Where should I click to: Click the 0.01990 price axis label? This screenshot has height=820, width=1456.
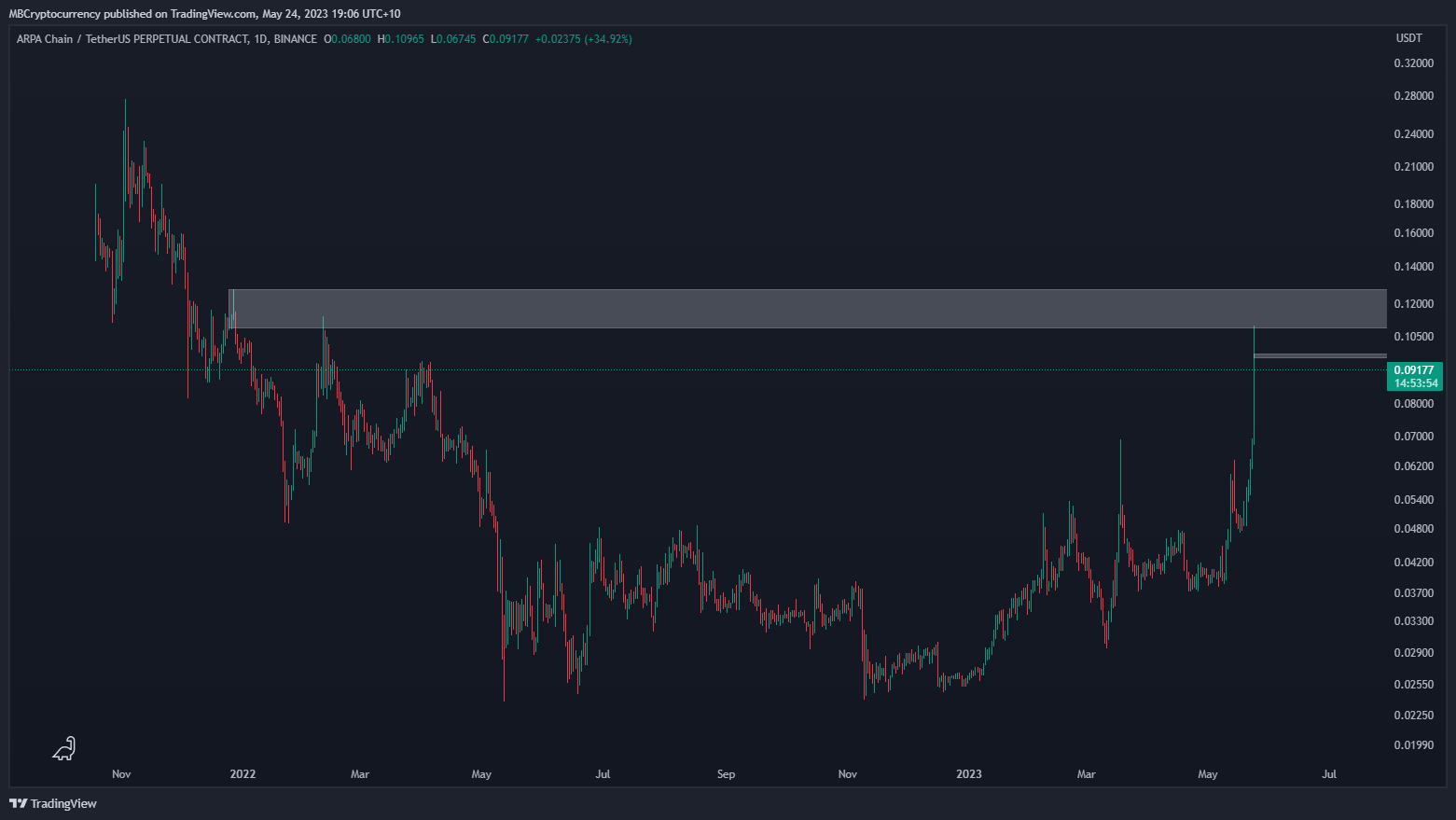pos(1414,745)
